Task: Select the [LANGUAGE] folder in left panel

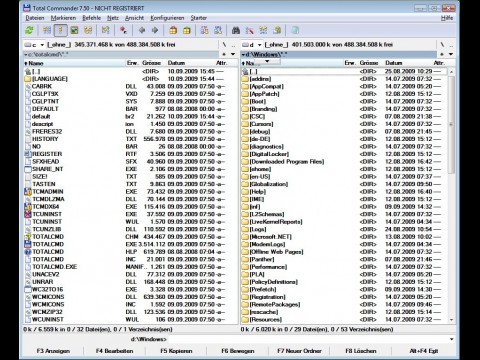Action: coord(131,79)
